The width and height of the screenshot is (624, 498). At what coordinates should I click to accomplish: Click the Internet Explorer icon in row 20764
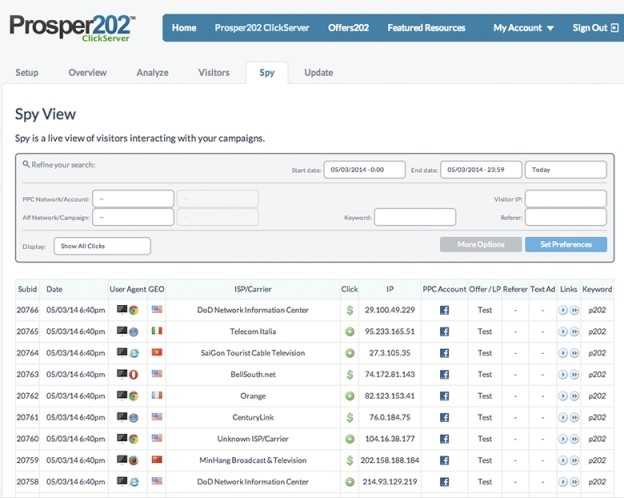(x=133, y=353)
